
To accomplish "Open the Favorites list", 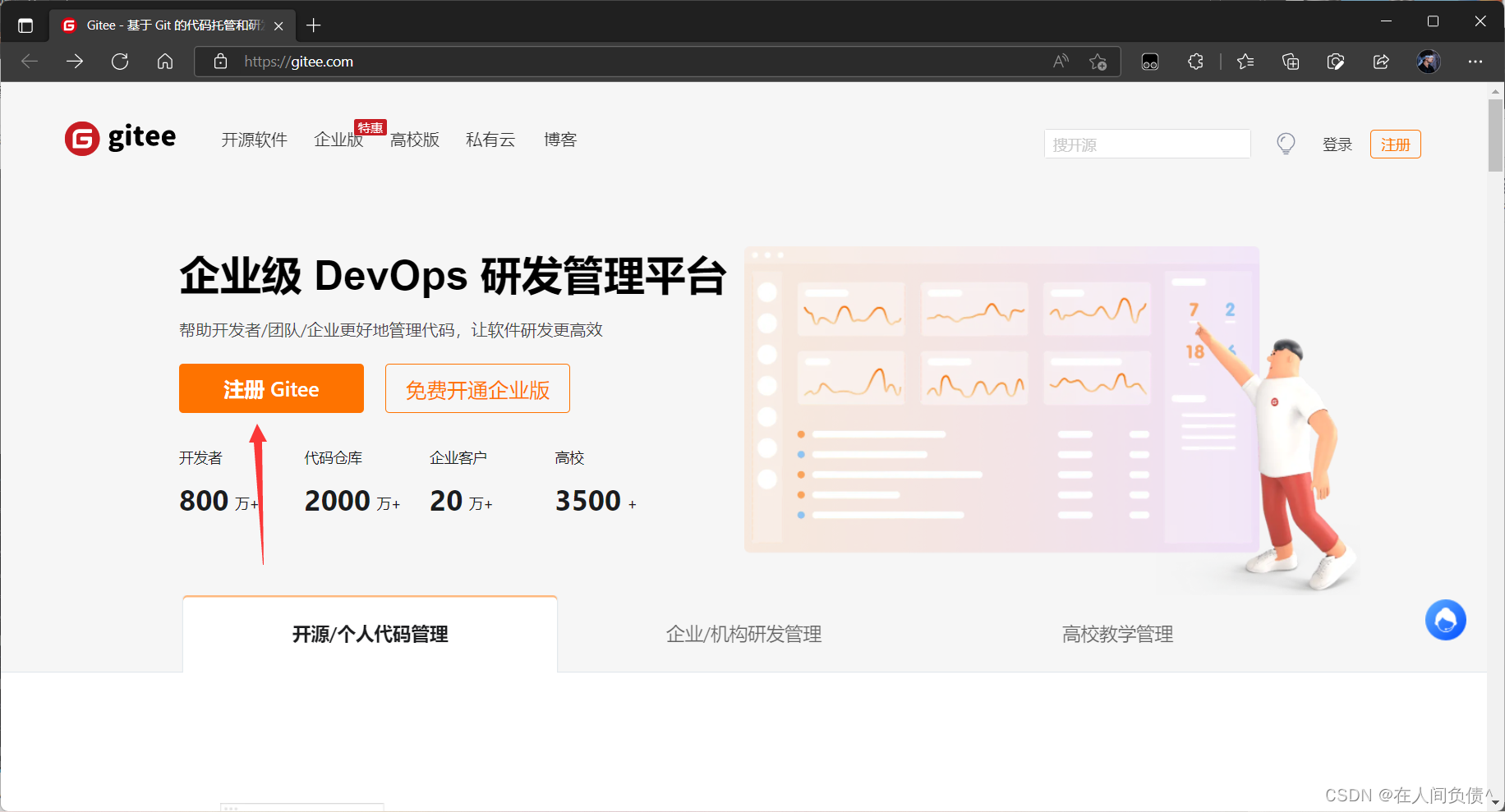I will 1245,62.
